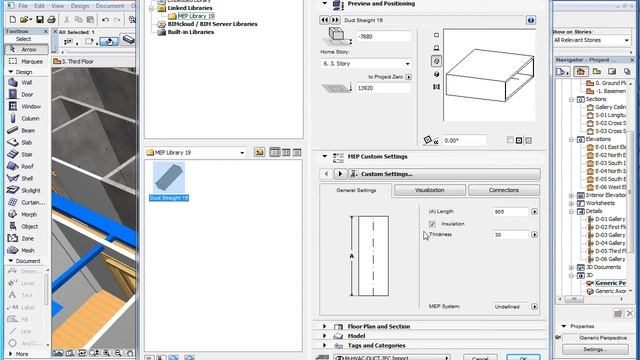This screenshot has height=360, width=640.
Task: Pick the Wall tool
Action: pos(26,82)
